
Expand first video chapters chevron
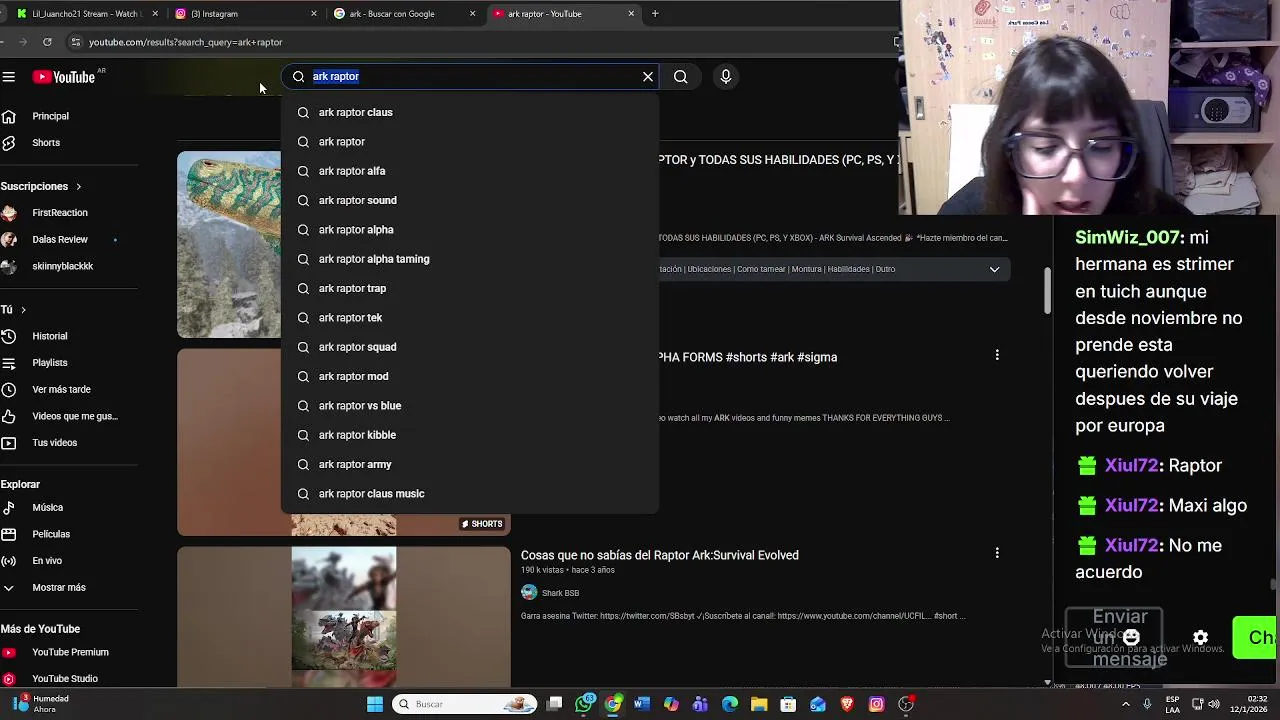pyautogui.click(x=994, y=269)
